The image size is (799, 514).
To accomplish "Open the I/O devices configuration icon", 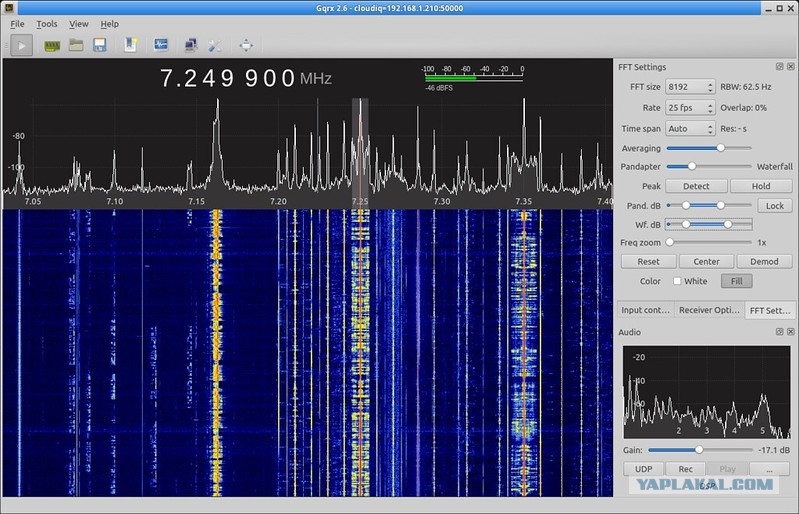I will [x=52, y=46].
